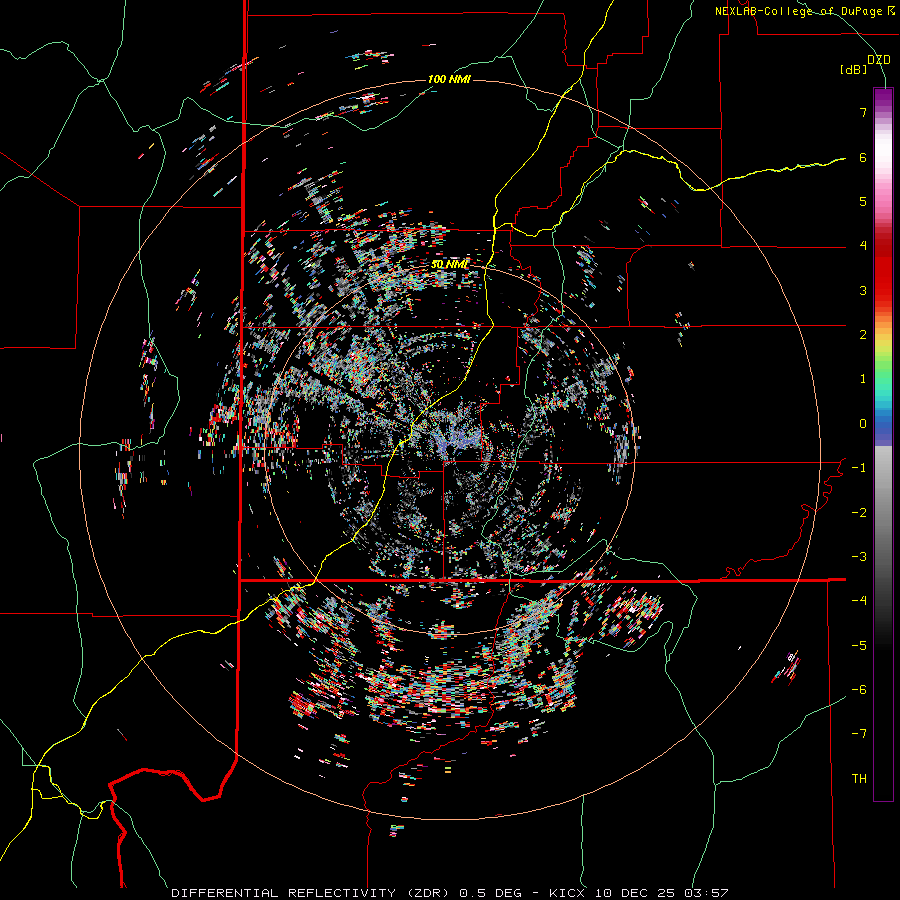Select the -1 dB scale label

[x=859, y=468]
